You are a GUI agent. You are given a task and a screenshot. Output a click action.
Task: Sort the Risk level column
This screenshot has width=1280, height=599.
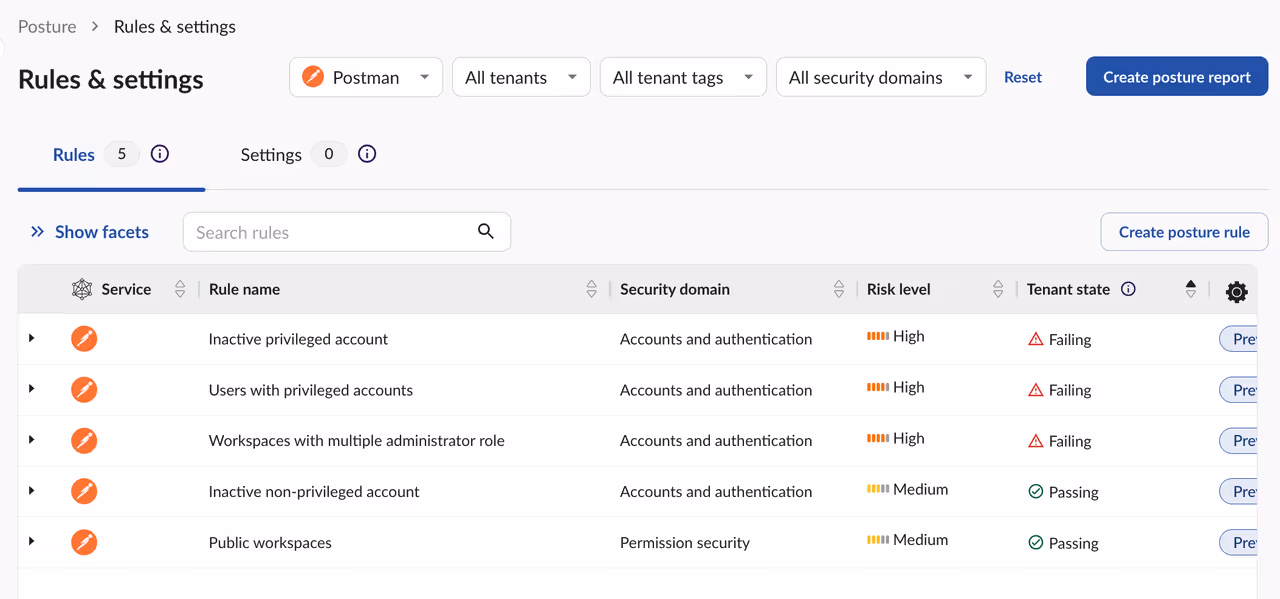coord(998,289)
